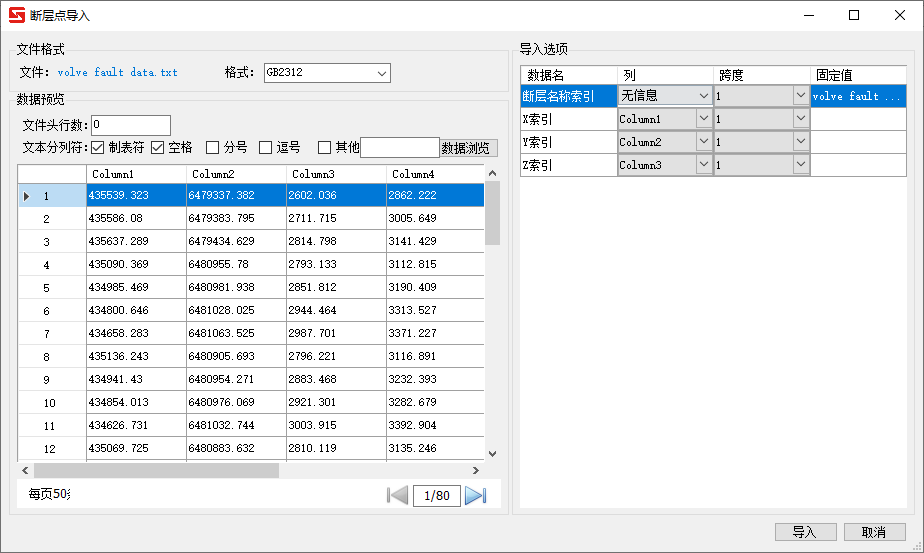Select cell 2793.133 in row 4
The width and height of the screenshot is (924, 553).
[336, 264]
